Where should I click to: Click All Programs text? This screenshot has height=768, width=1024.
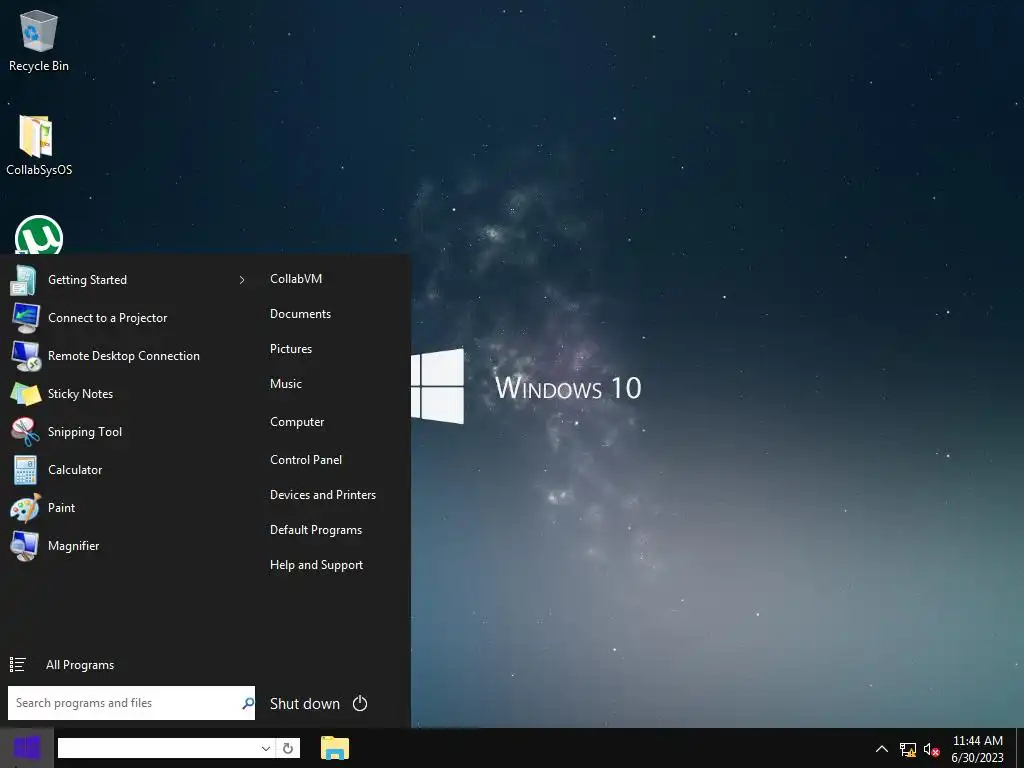point(80,665)
